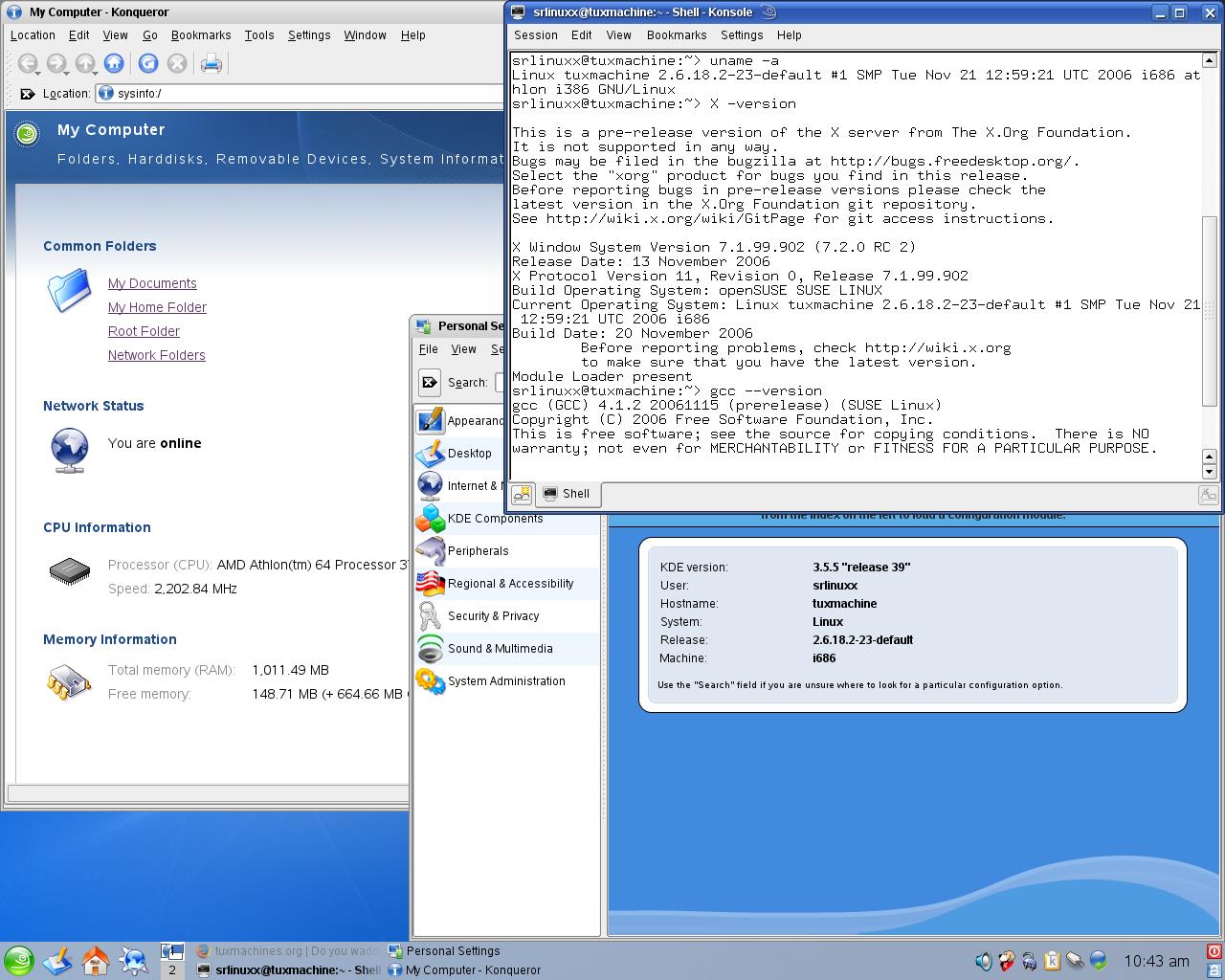Switch to virtual desktop 2 in pager
The image size is (1225, 980).
click(x=172, y=969)
